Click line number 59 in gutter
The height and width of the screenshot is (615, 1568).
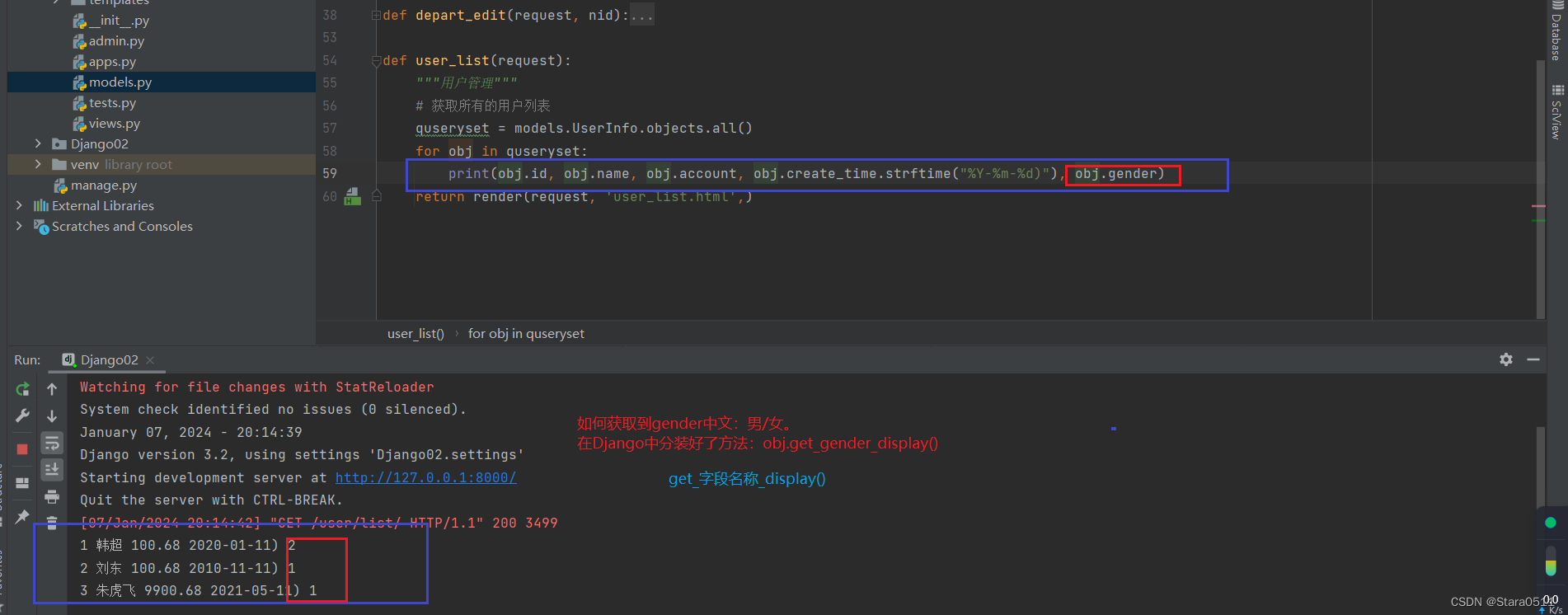(x=330, y=174)
